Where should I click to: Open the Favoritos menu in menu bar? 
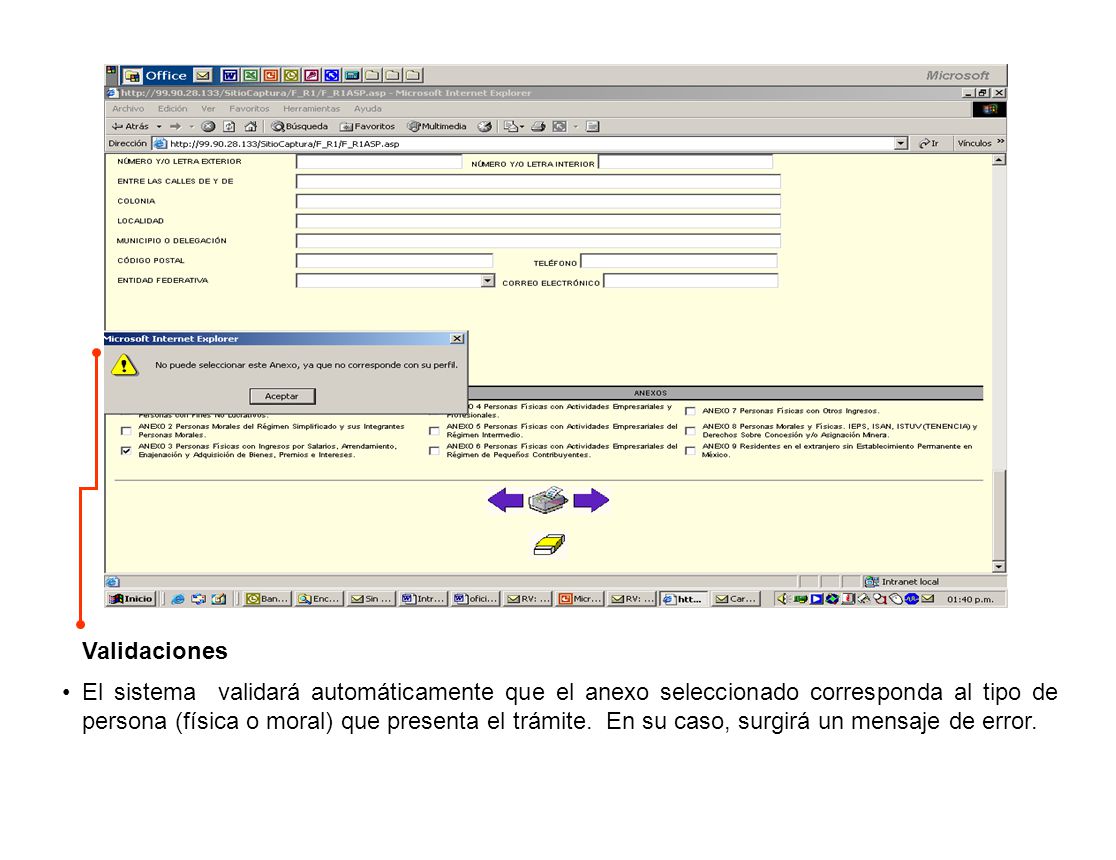249,109
